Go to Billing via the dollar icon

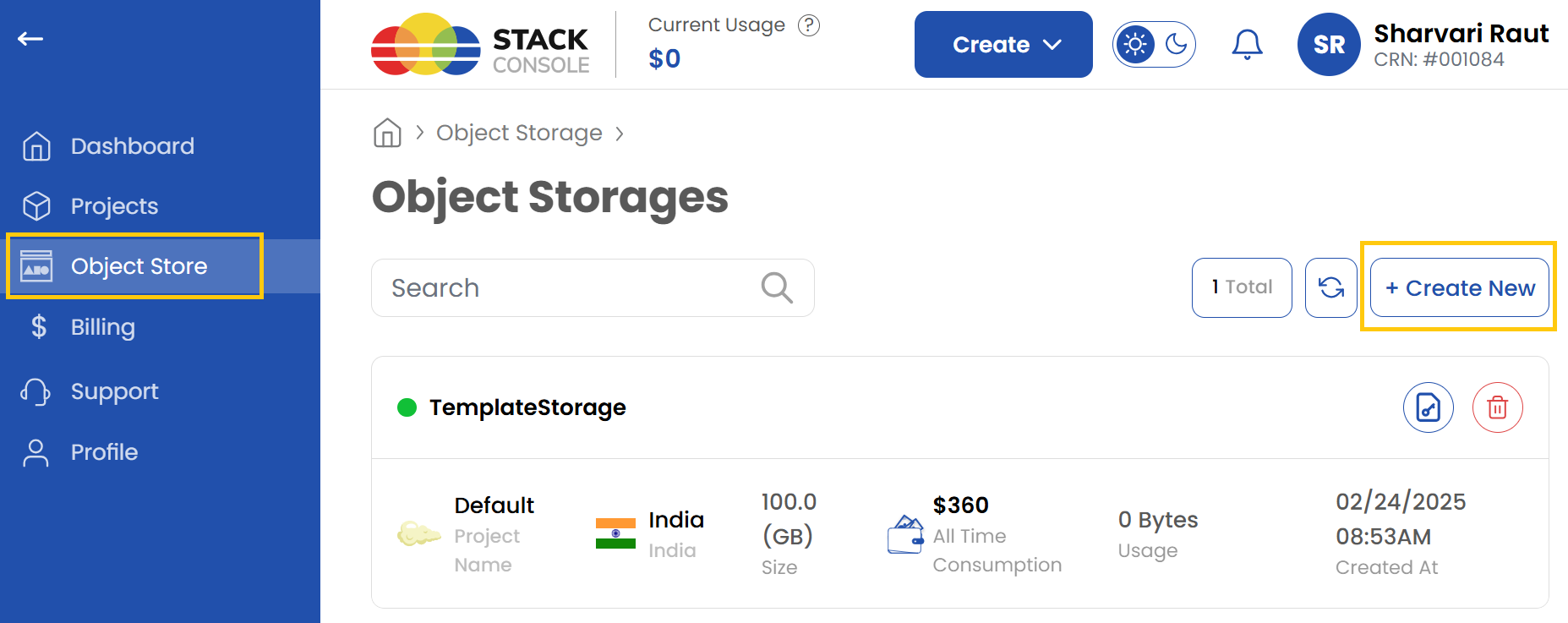pos(37,327)
